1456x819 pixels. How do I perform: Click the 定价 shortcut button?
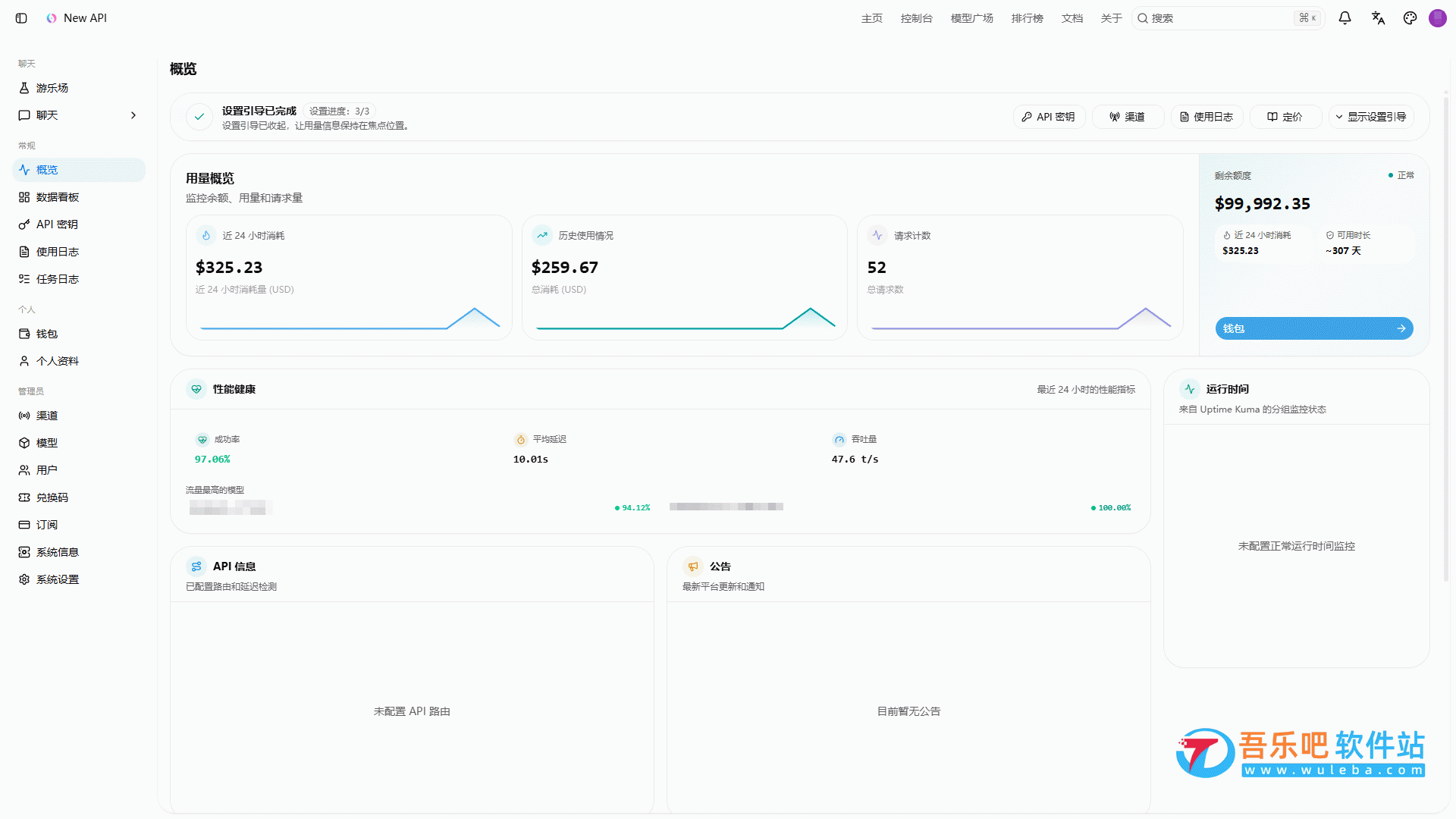tap(1285, 117)
